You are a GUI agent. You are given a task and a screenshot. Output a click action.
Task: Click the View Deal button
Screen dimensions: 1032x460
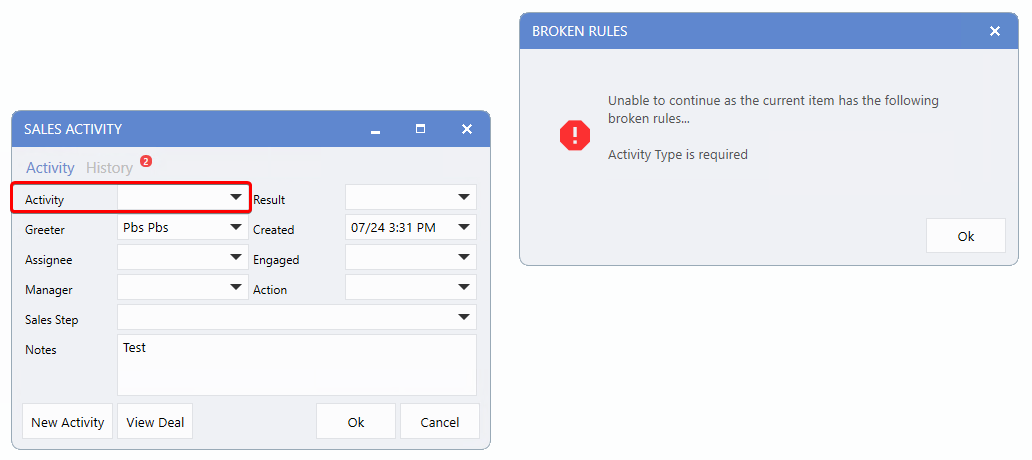point(155,422)
